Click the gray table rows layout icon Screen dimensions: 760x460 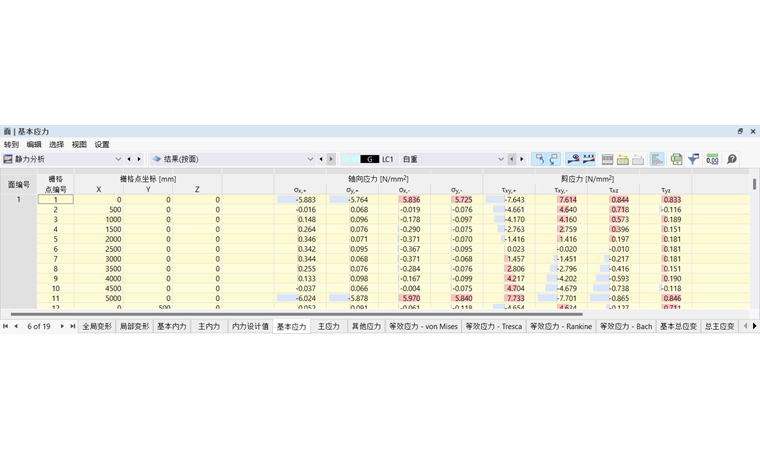click(607, 159)
